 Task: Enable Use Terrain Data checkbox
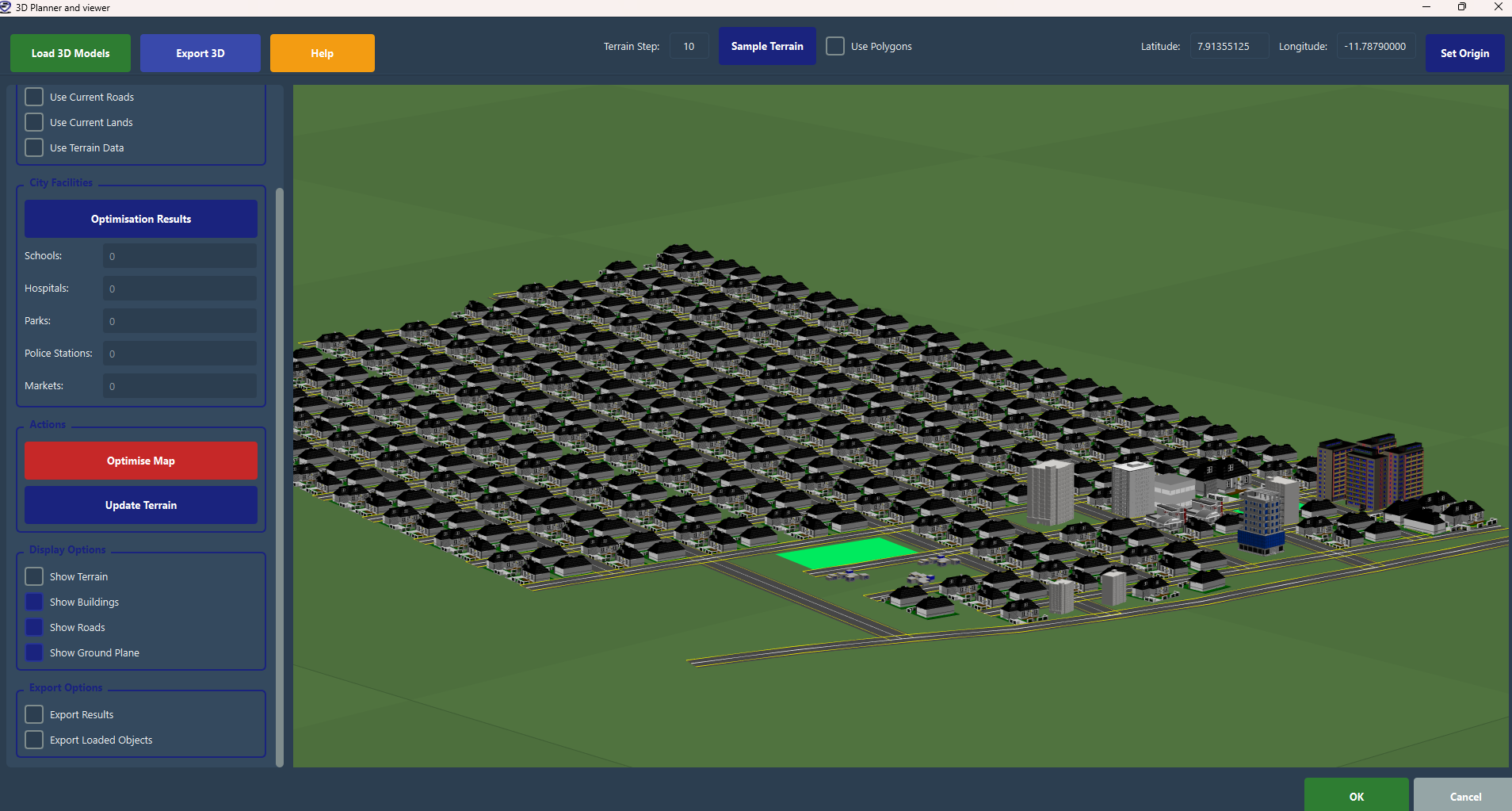point(34,147)
